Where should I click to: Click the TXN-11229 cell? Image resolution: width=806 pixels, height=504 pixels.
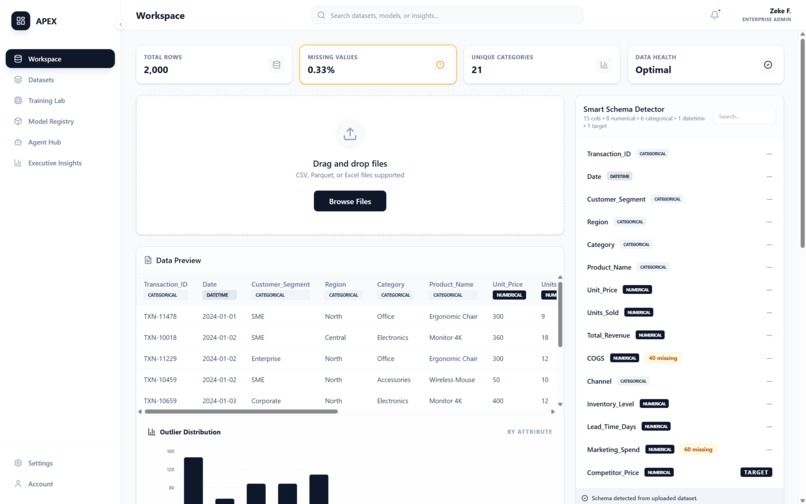[160, 358]
